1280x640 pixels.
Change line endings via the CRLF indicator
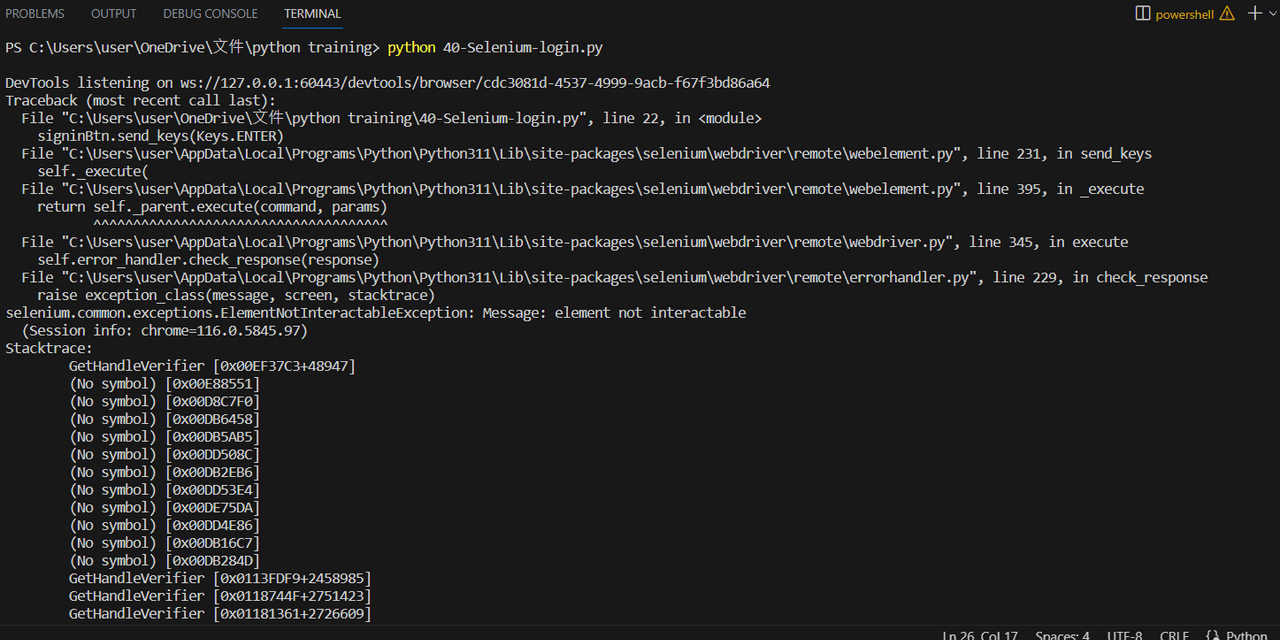coord(1174,634)
